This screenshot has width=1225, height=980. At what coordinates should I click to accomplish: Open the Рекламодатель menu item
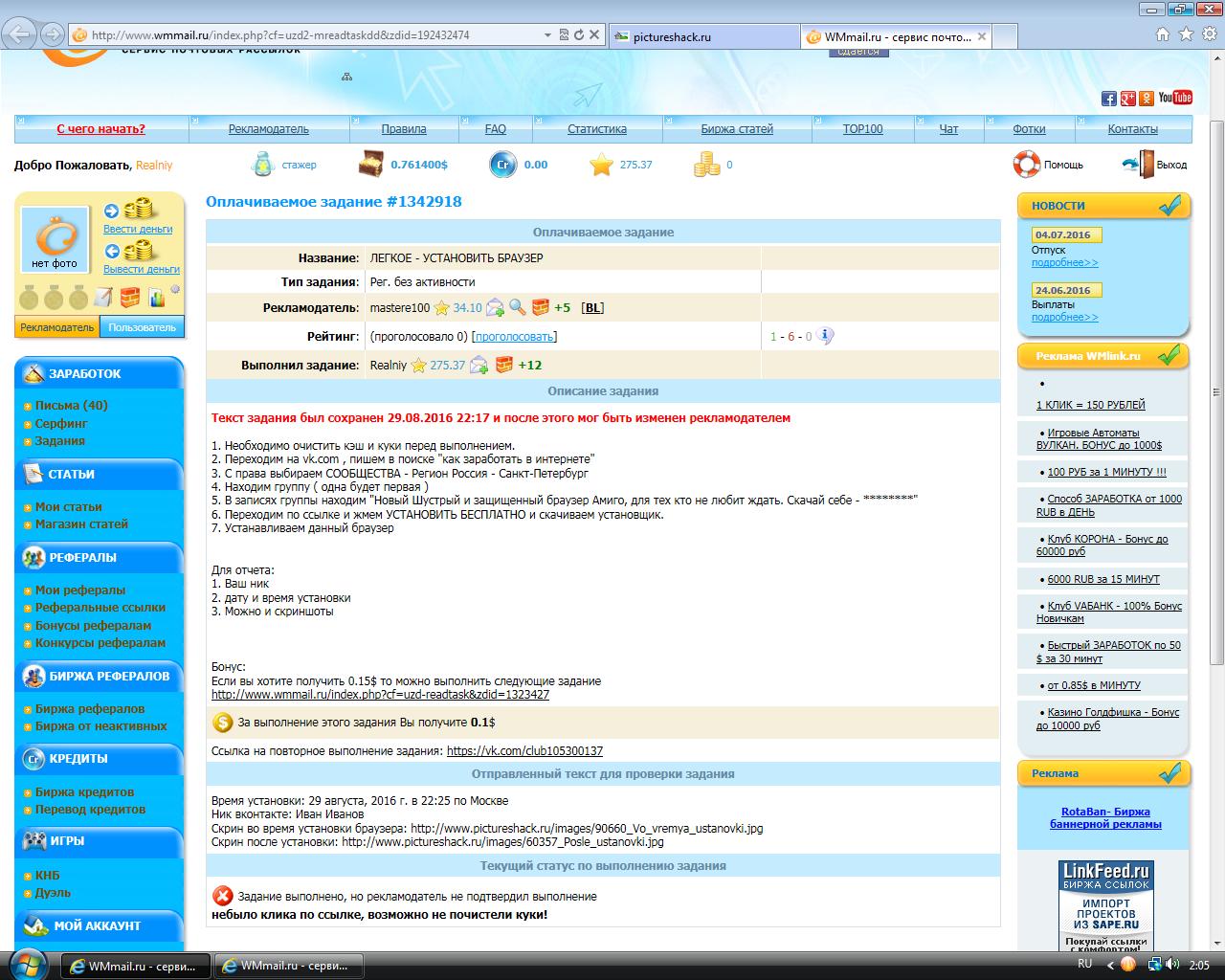[x=268, y=128]
